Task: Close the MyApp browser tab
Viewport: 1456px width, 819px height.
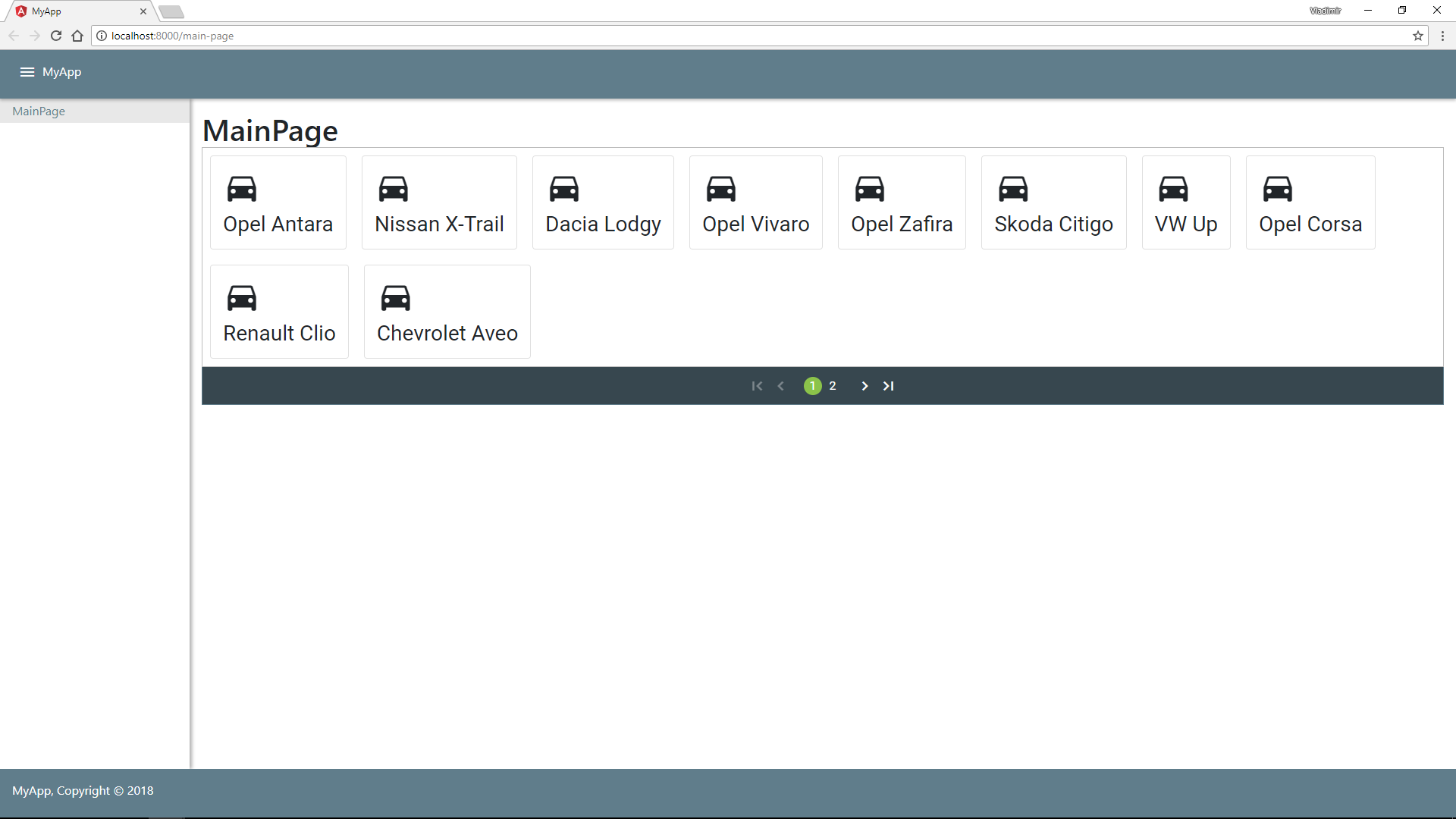Action: 143,11
